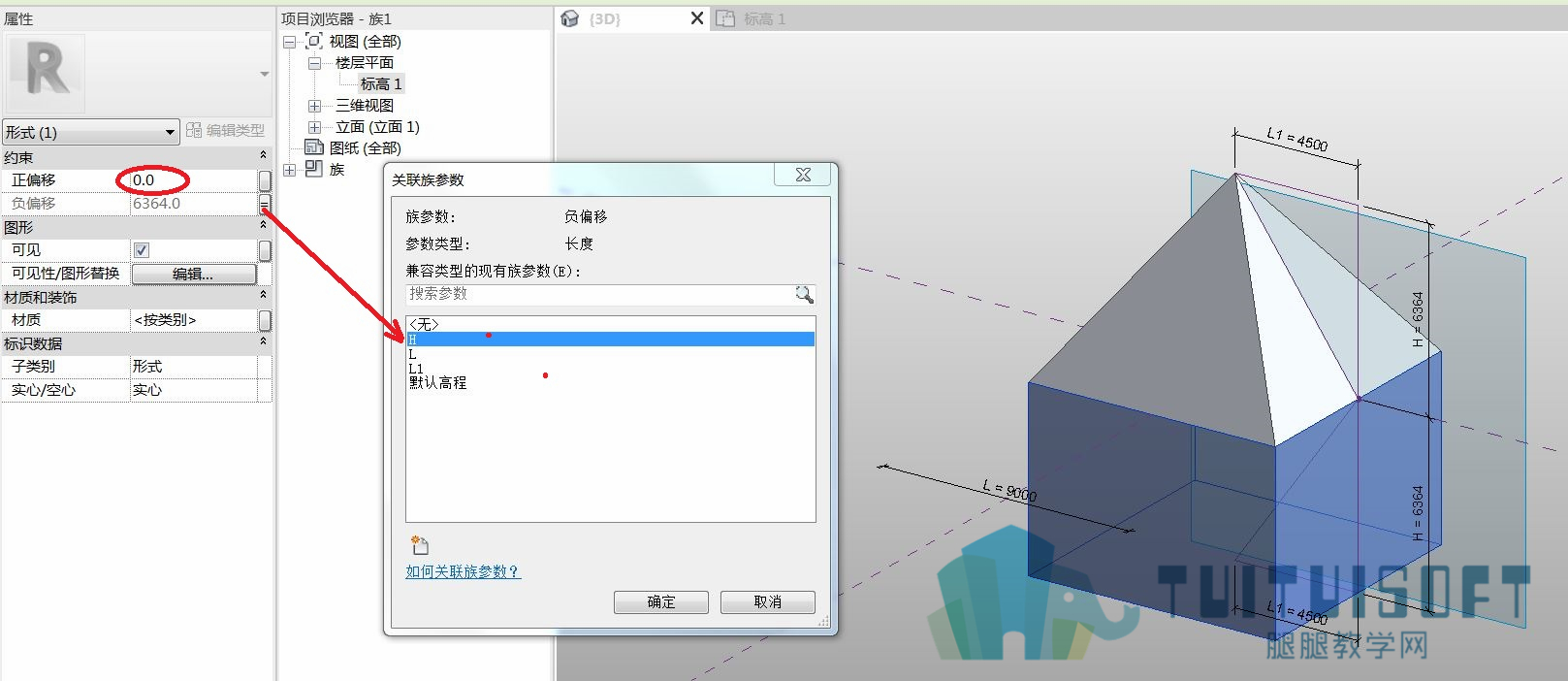Click the 搜索参数 search field

(x=600, y=294)
